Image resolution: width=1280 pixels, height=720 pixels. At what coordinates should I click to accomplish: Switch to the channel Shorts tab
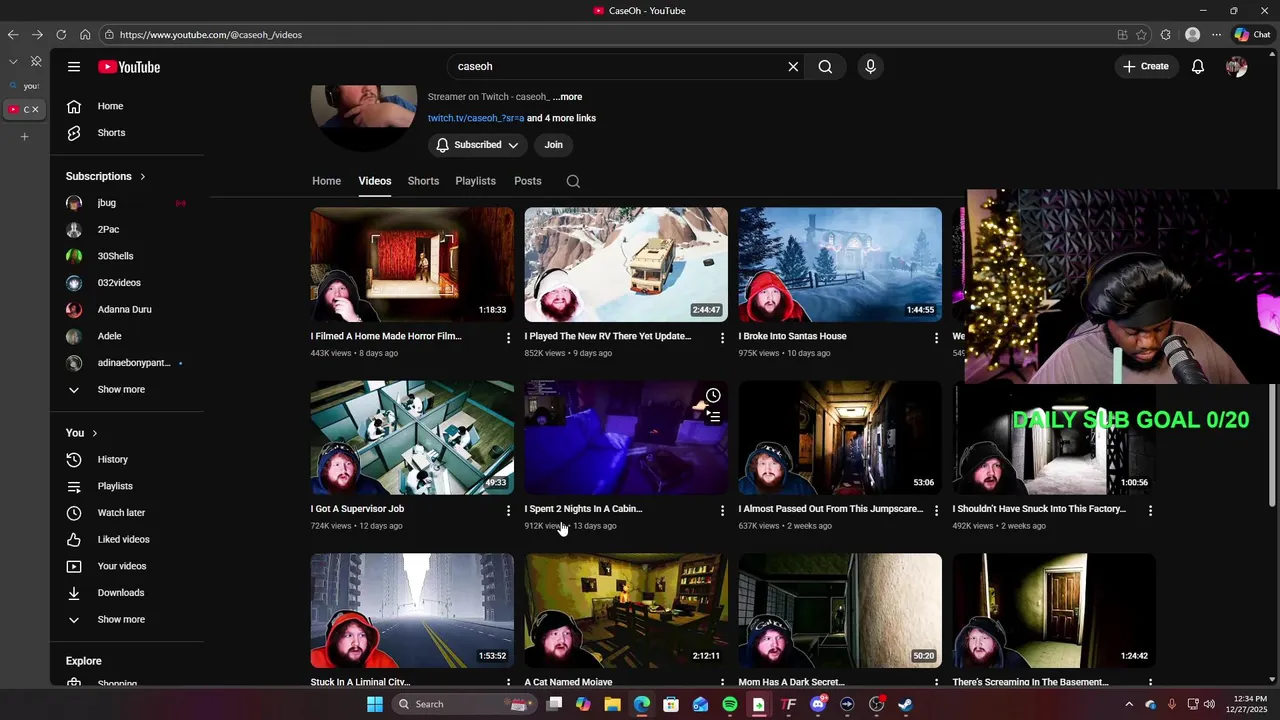pyautogui.click(x=423, y=181)
